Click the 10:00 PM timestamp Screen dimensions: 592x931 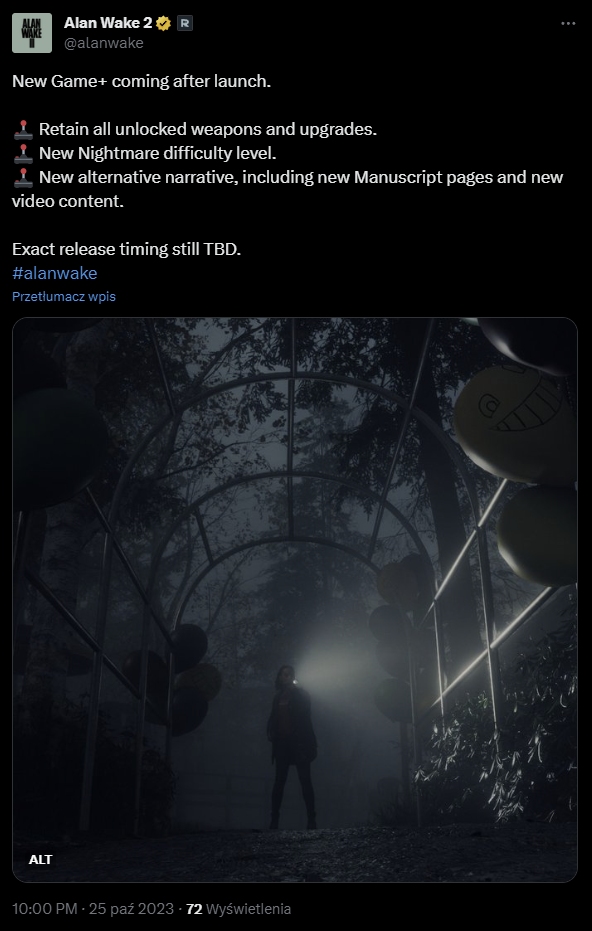pyautogui.click(x=45, y=908)
